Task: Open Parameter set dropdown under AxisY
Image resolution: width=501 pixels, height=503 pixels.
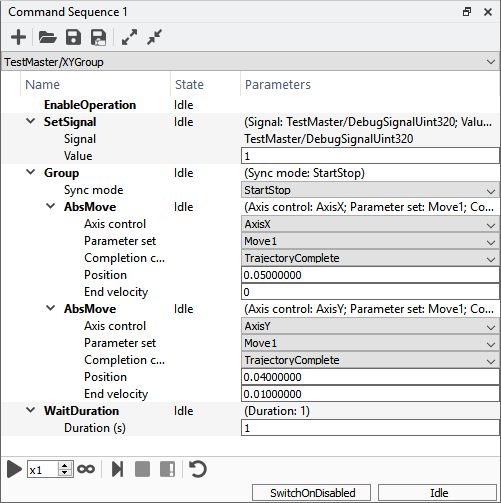Action: click(x=370, y=343)
